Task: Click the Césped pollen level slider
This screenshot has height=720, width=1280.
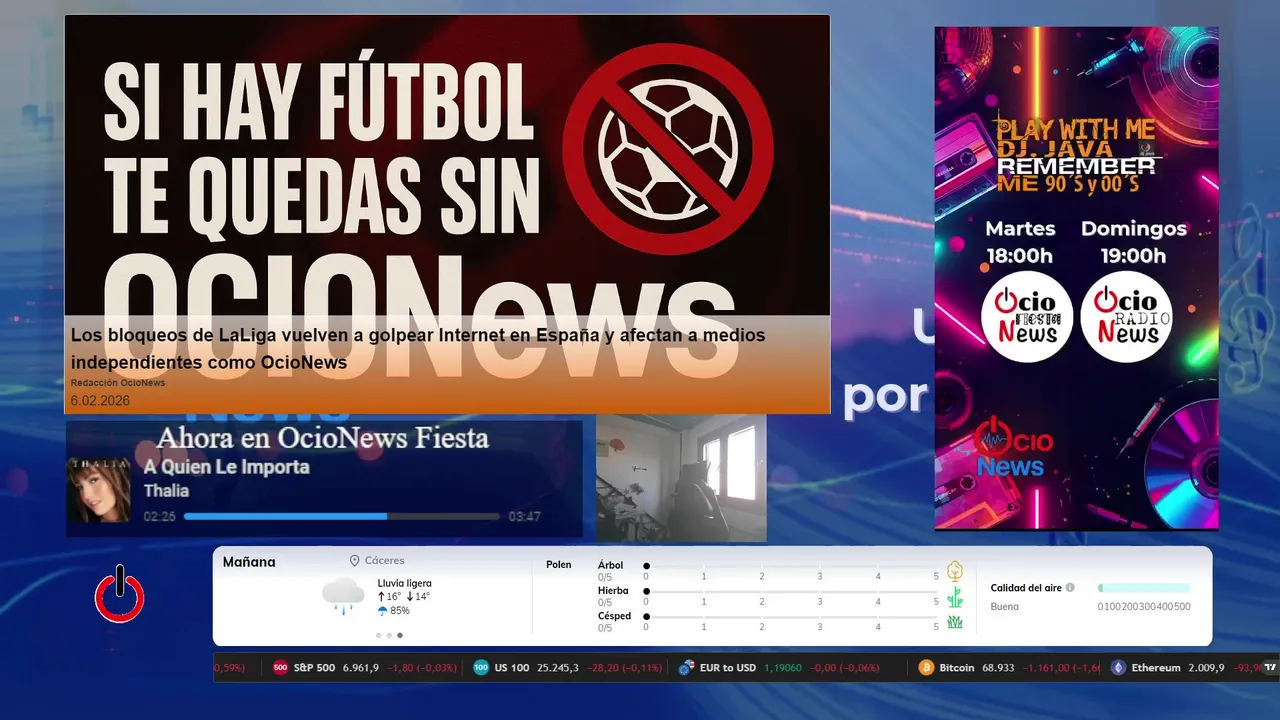Action: [791, 617]
